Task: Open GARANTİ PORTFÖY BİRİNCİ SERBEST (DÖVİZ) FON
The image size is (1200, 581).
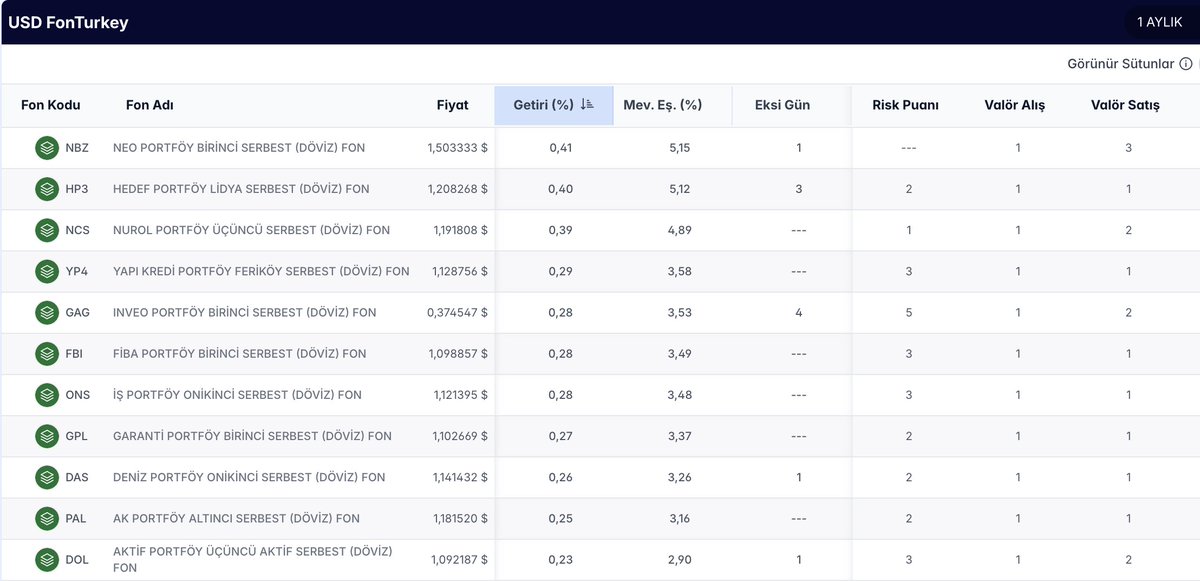Action: (252, 436)
